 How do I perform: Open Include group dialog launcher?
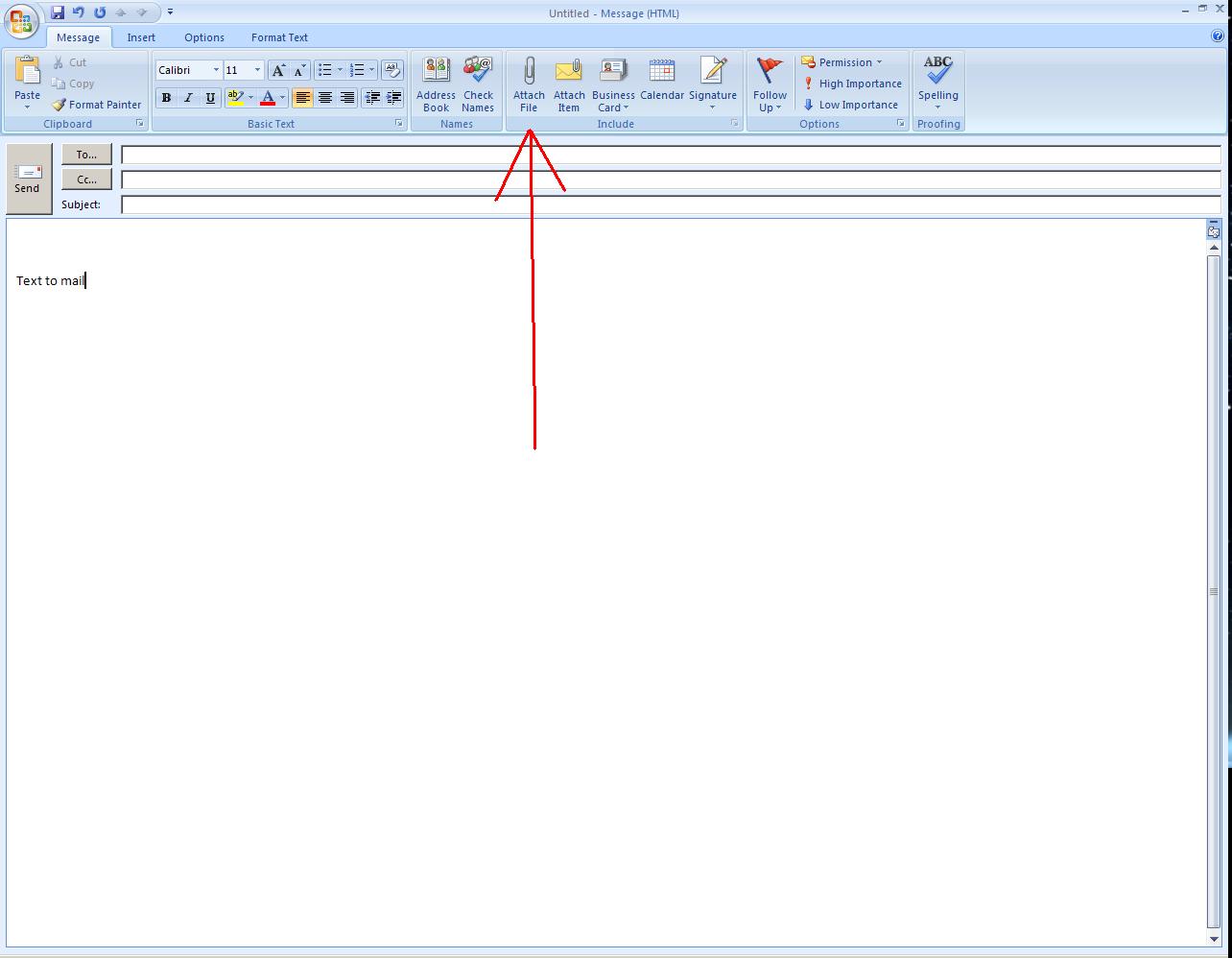point(735,124)
